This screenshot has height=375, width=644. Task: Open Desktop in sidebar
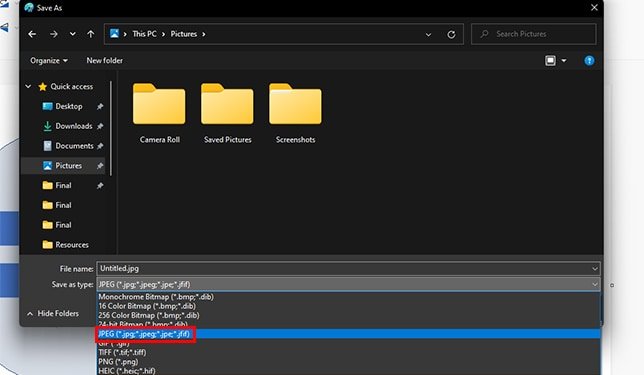(x=69, y=106)
